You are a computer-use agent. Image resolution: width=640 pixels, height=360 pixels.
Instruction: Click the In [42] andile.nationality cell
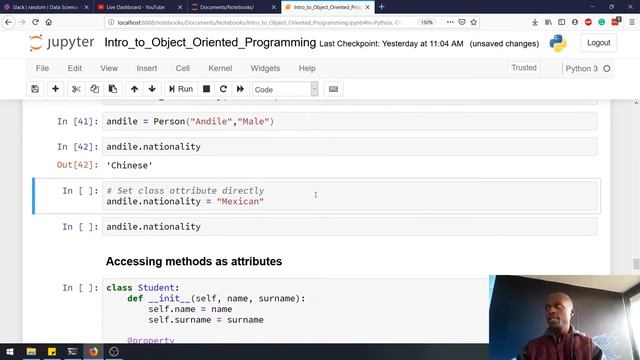click(x=350, y=147)
